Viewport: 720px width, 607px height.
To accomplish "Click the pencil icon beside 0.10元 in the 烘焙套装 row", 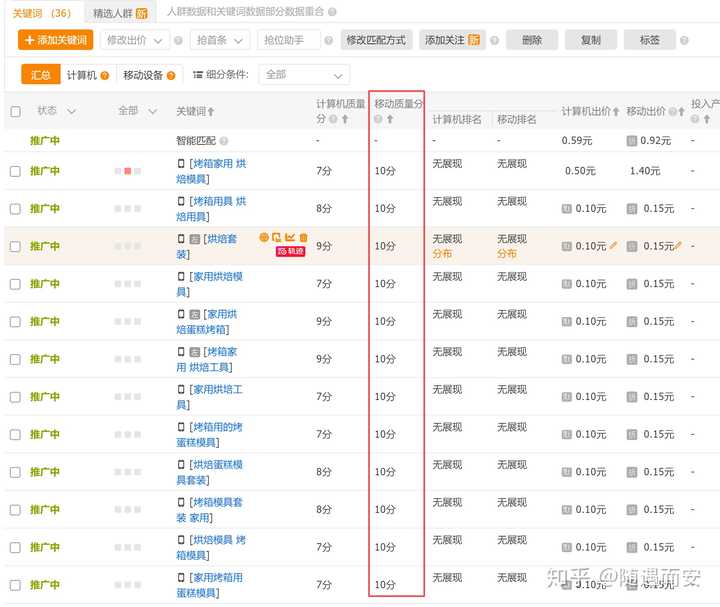I will 613,246.
